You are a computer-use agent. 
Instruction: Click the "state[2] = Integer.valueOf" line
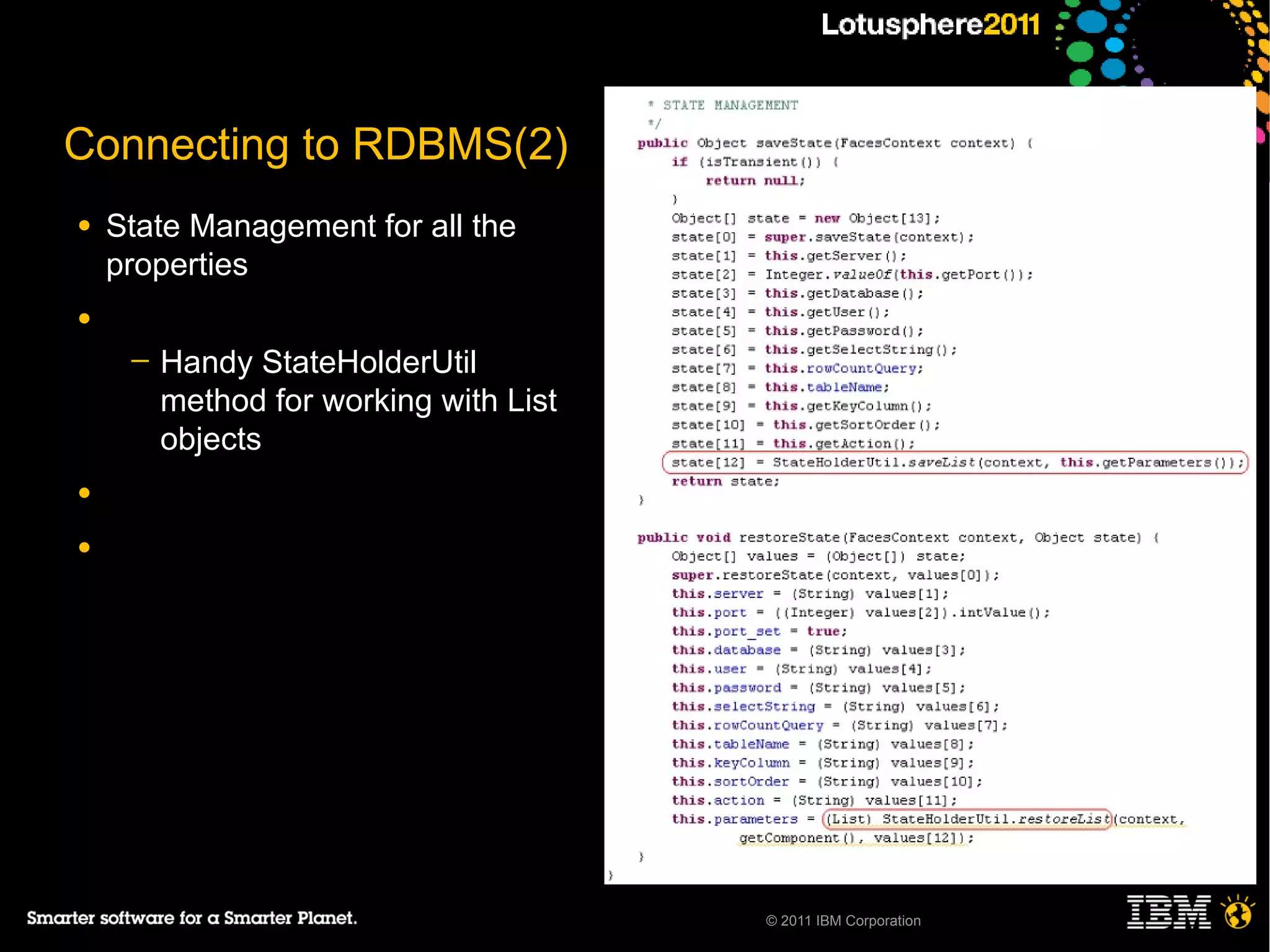[853, 274]
